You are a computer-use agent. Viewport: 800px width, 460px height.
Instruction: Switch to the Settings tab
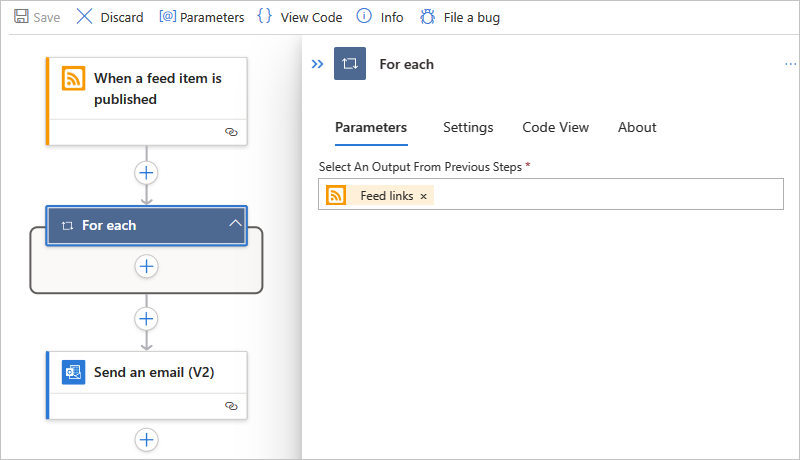(468, 127)
